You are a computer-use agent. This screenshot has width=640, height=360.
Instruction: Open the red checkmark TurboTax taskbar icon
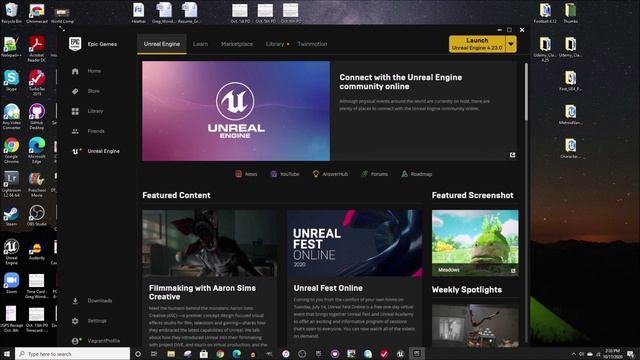click(x=384, y=354)
